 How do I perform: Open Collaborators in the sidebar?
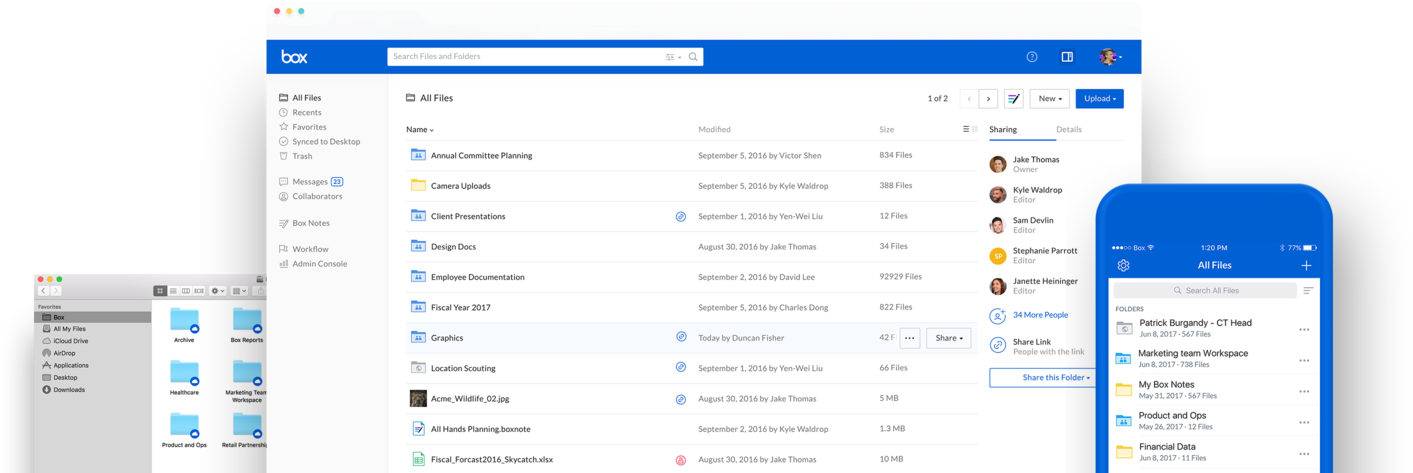click(x=310, y=196)
